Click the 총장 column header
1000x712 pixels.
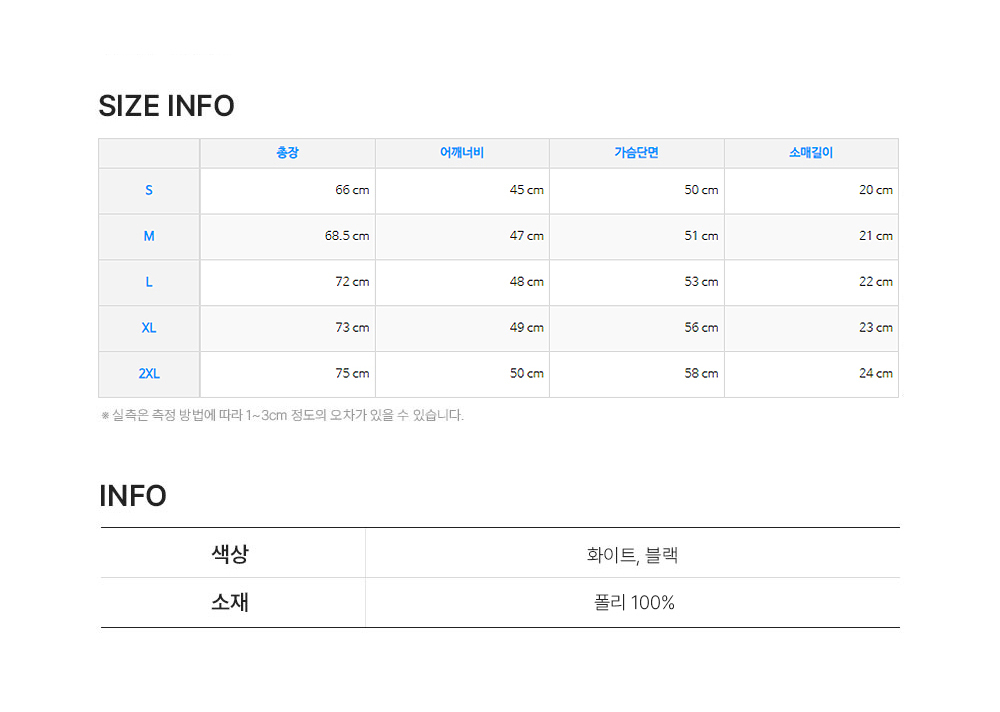287,153
